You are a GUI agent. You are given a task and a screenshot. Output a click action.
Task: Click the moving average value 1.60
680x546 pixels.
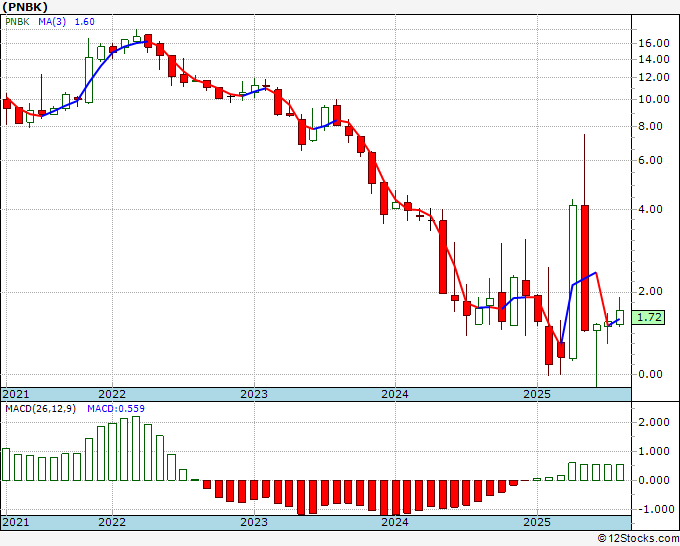coord(85,22)
